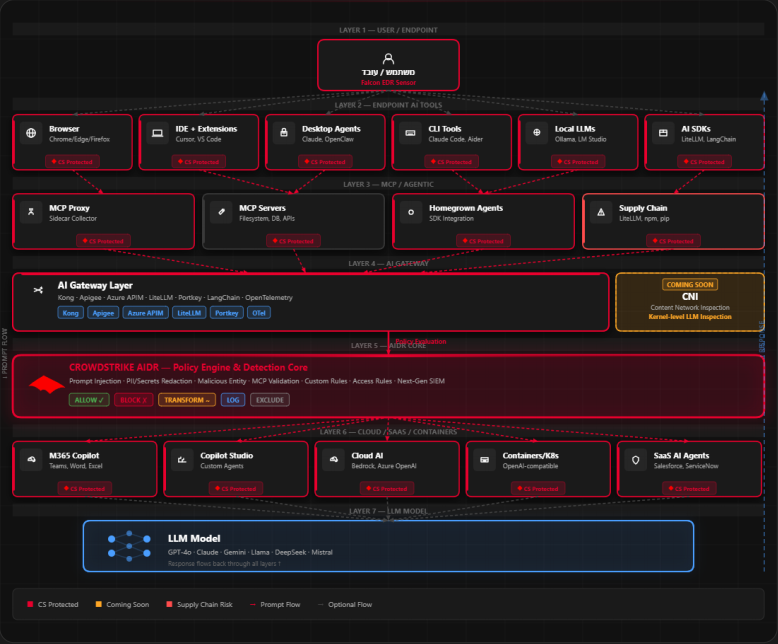This screenshot has width=778, height=644.
Task: Click the user icon above Falcon EDR Sensor
Action: 389,59
